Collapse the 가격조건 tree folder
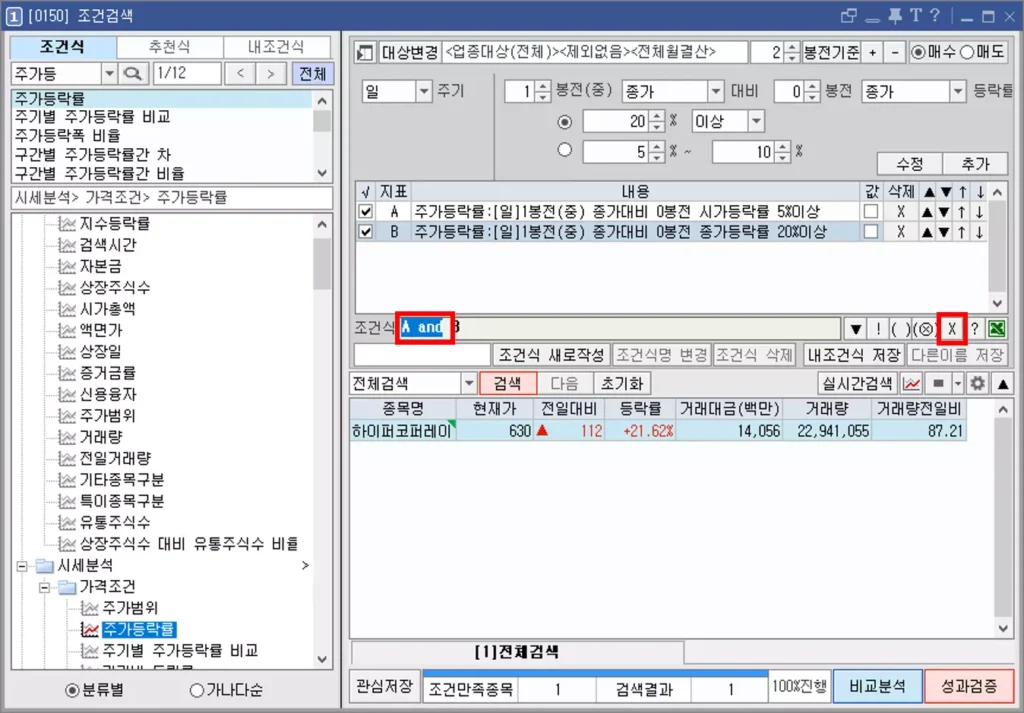The width and height of the screenshot is (1024, 713). [44, 587]
